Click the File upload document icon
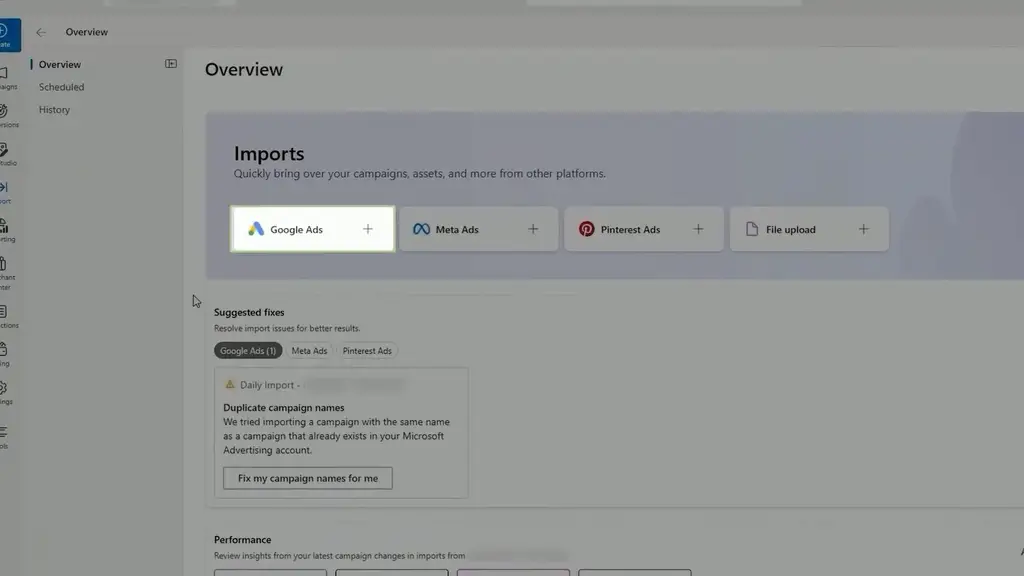Image resolution: width=1024 pixels, height=576 pixels. [752, 229]
